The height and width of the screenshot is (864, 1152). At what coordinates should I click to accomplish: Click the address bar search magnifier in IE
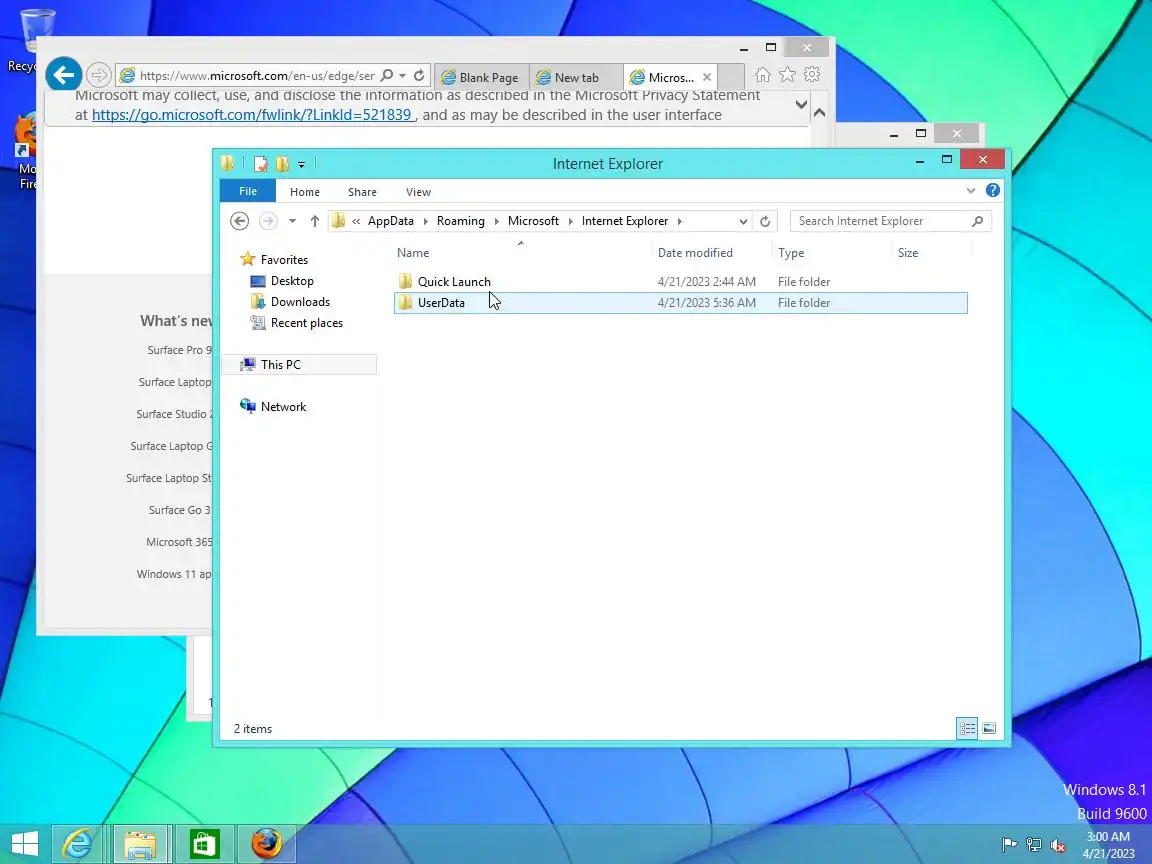386,75
